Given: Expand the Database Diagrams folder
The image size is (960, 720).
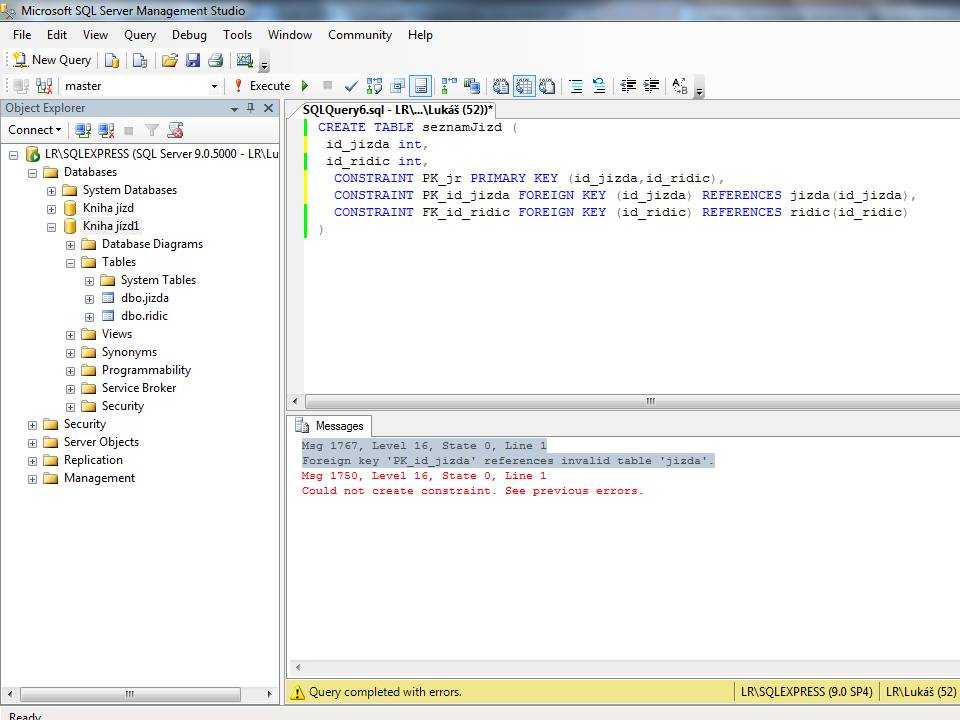Looking at the screenshot, I should pos(70,245).
